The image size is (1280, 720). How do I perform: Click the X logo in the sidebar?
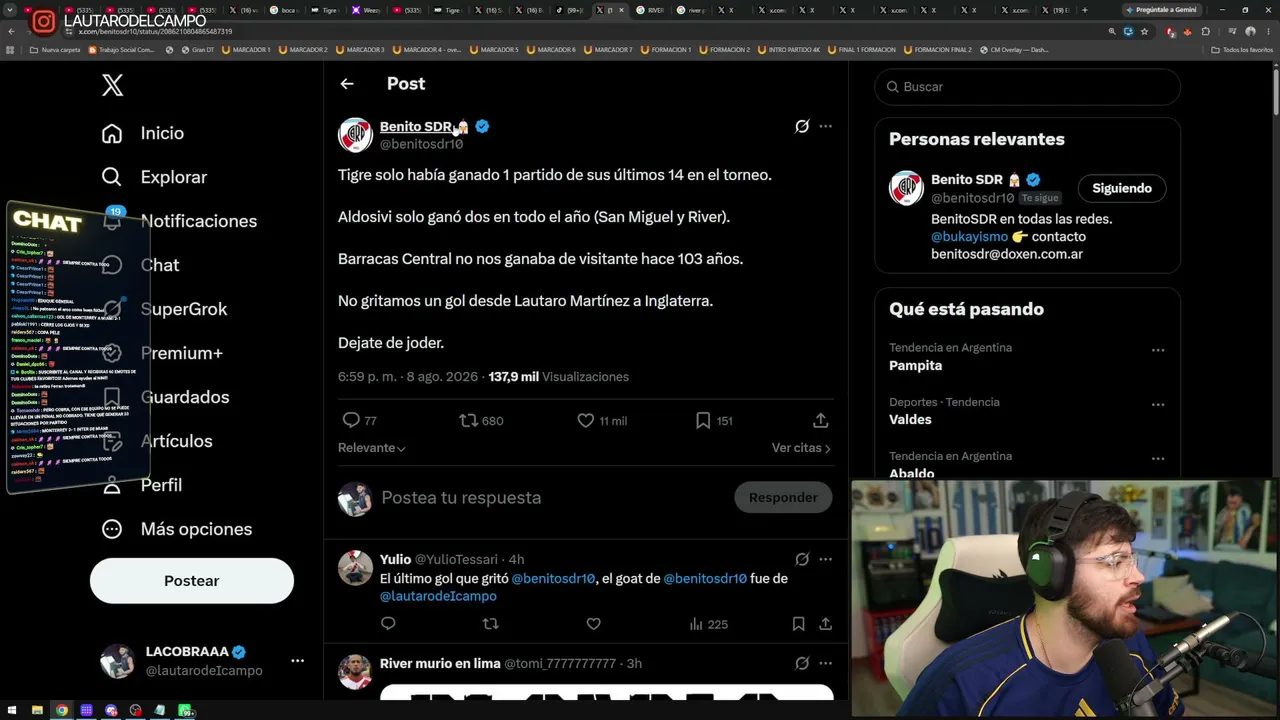click(x=113, y=85)
